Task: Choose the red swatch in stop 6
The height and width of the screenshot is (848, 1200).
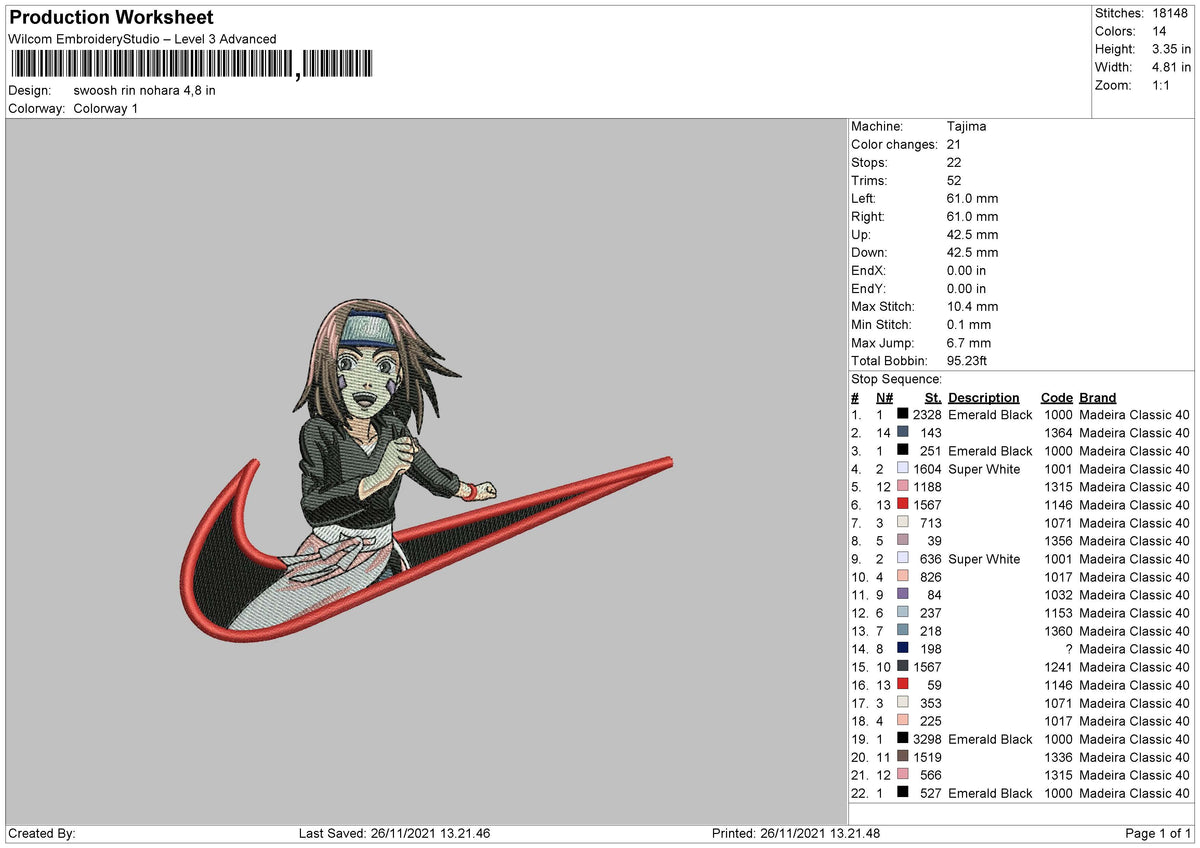Action: [902, 504]
